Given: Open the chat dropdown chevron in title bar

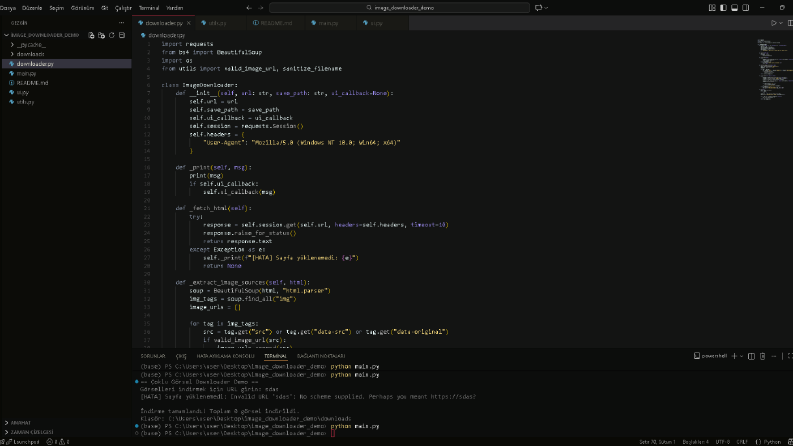Looking at the screenshot, I should point(546,8).
